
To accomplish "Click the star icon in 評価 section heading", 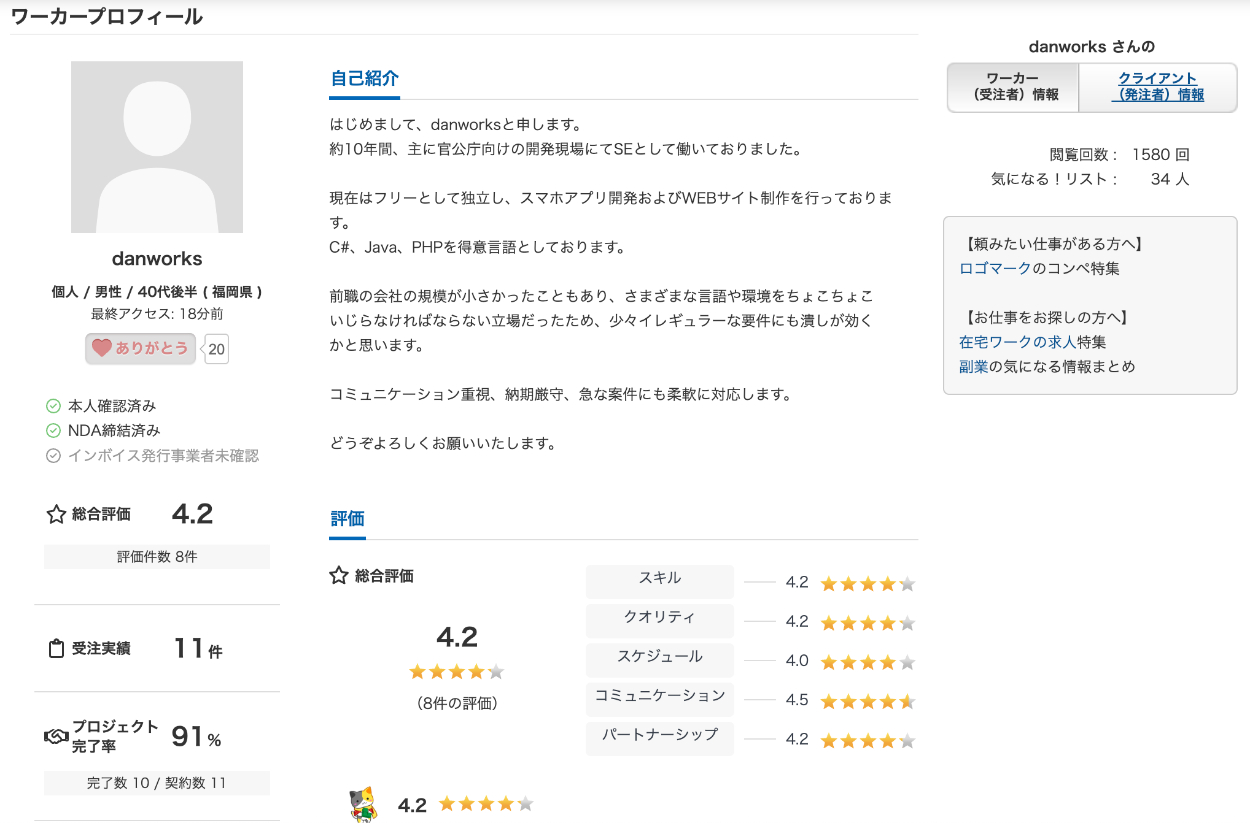I will click(x=338, y=576).
